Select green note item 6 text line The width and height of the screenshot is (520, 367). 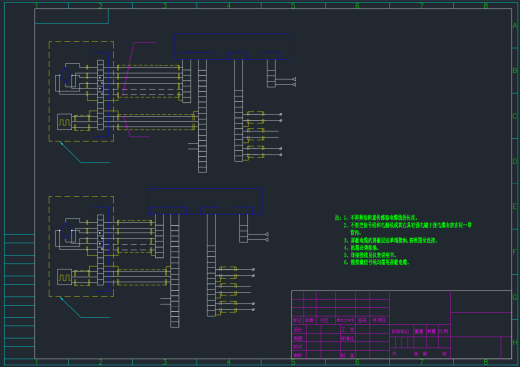(376, 262)
